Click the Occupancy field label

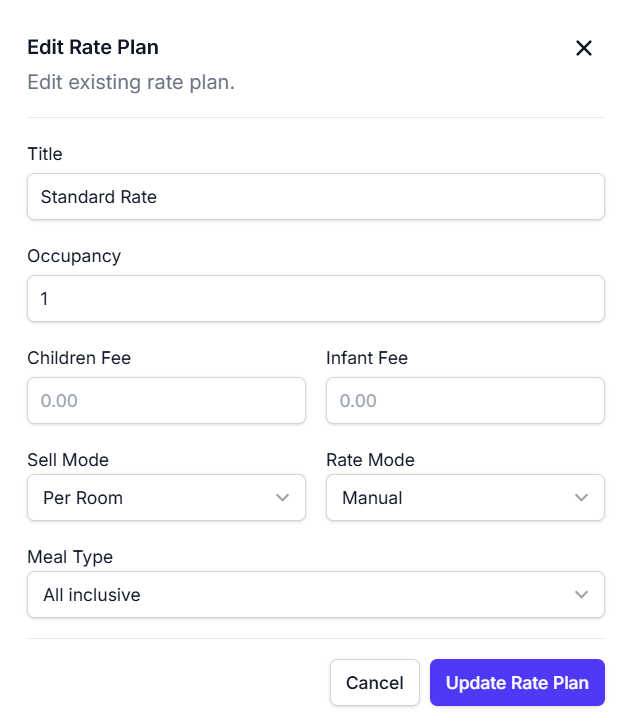click(74, 256)
